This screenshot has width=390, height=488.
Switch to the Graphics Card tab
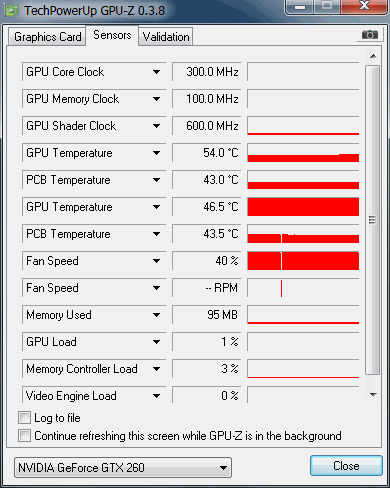click(47, 37)
